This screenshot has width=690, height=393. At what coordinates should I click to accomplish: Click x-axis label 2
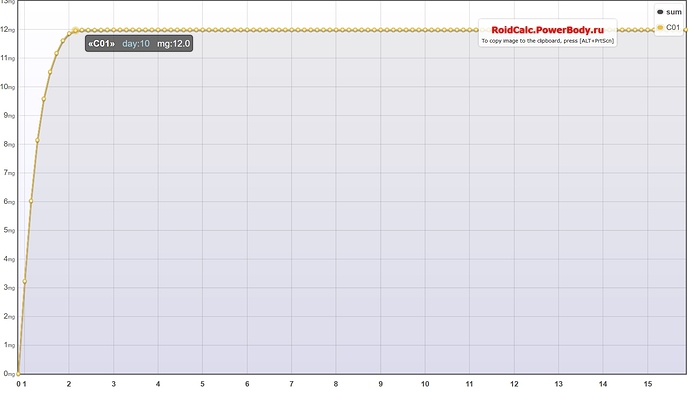(x=69, y=384)
